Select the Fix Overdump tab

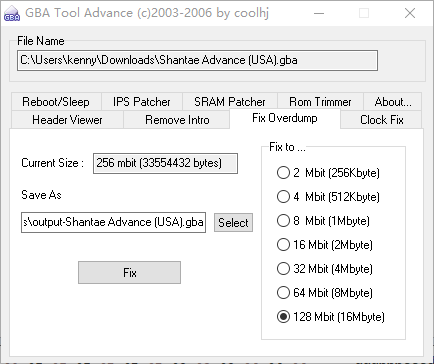[x=285, y=118]
